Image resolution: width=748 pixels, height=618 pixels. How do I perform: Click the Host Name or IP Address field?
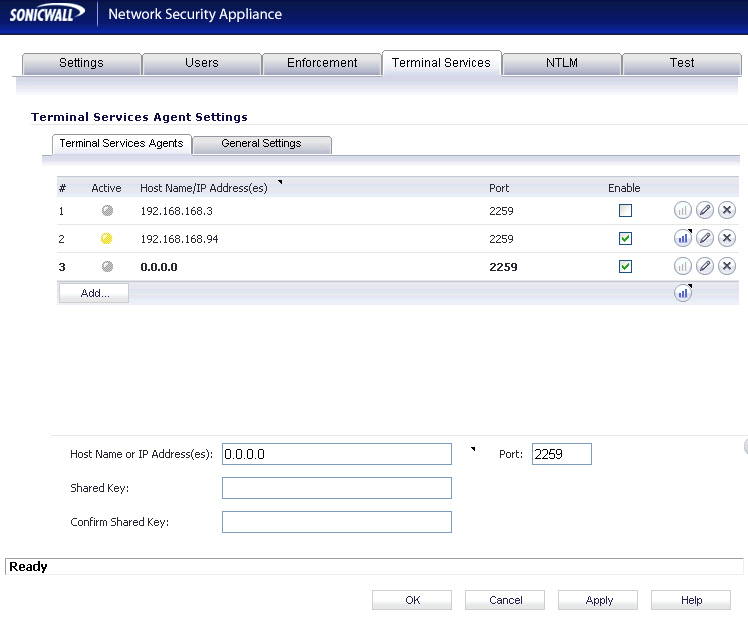pos(337,454)
